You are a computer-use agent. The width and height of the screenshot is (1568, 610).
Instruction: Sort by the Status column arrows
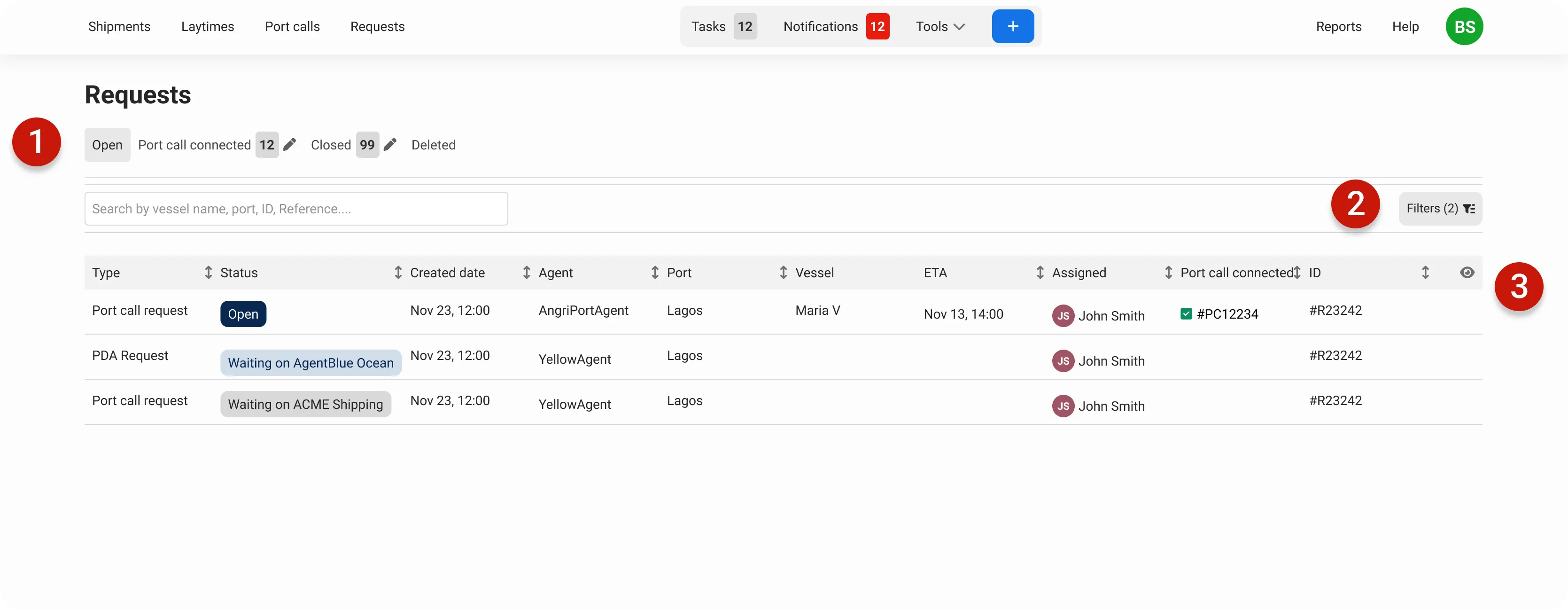(398, 272)
